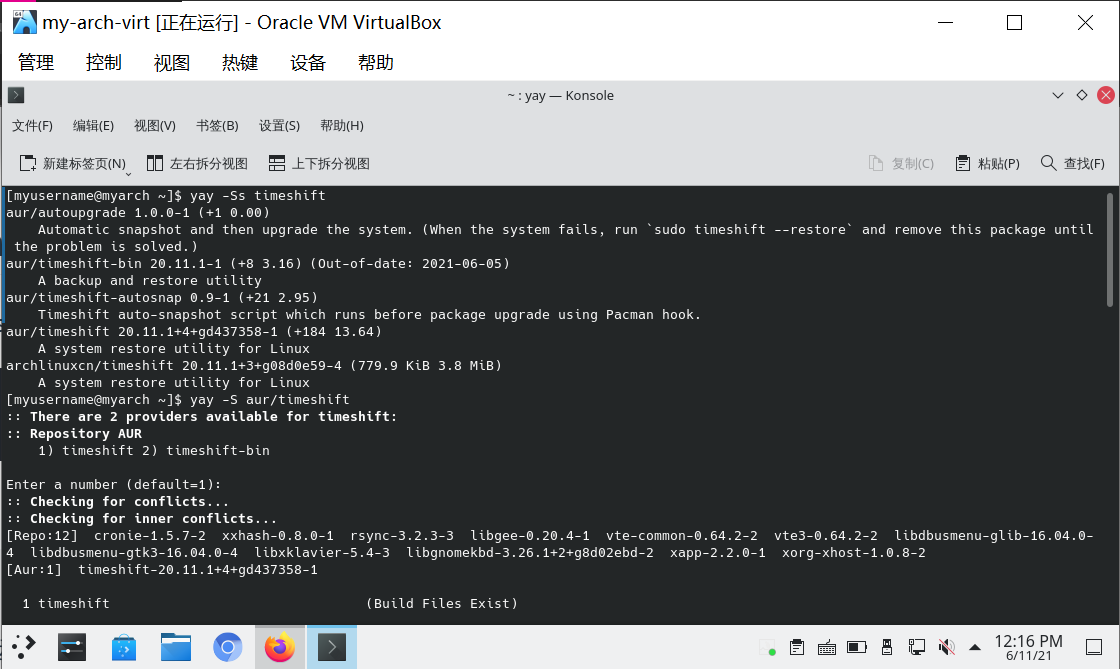Select the Find (查找) toolbar icon
This screenshot has width=1120, height=669.
click(x=1072, y=162)
